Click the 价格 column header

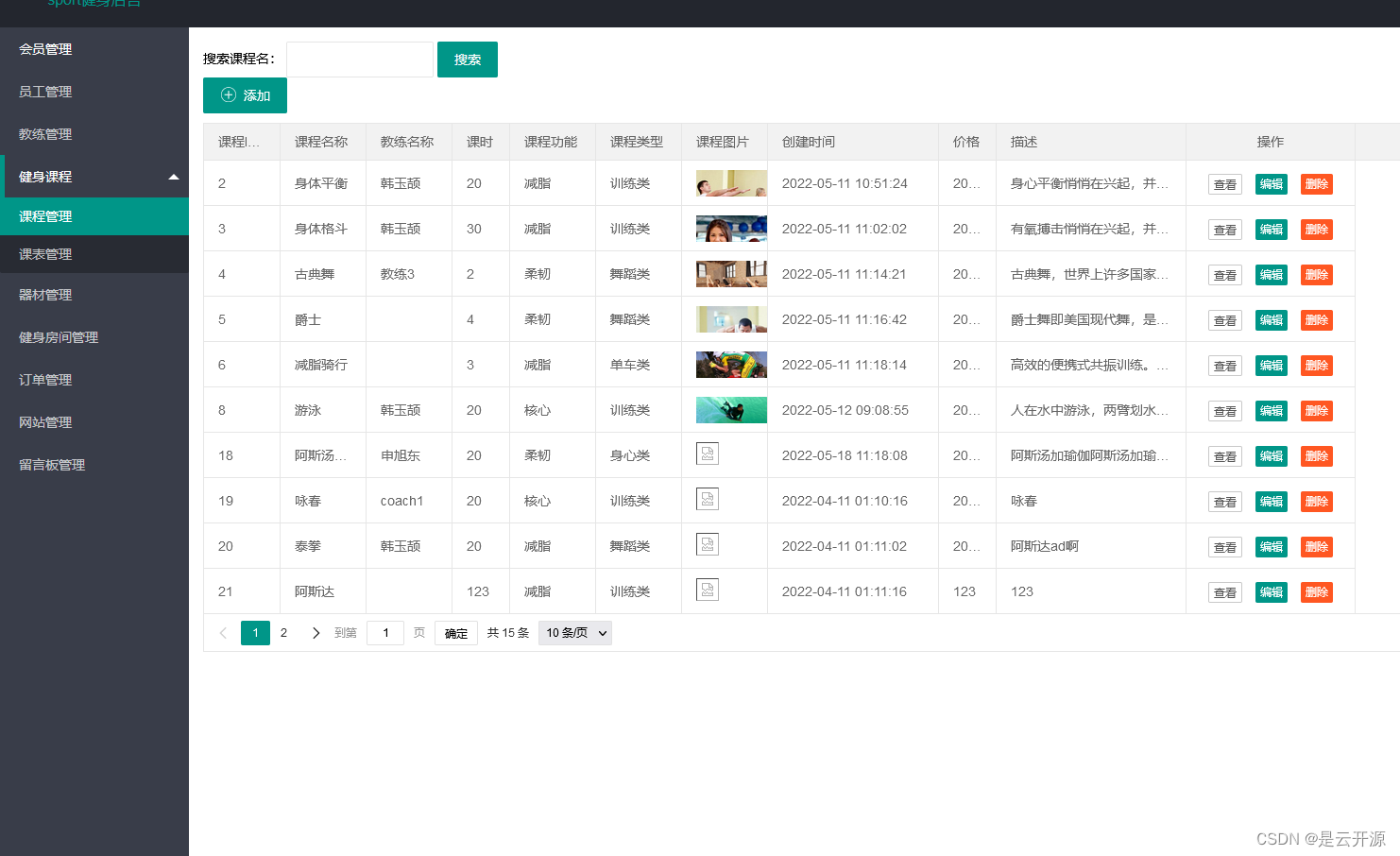point(966,142)
